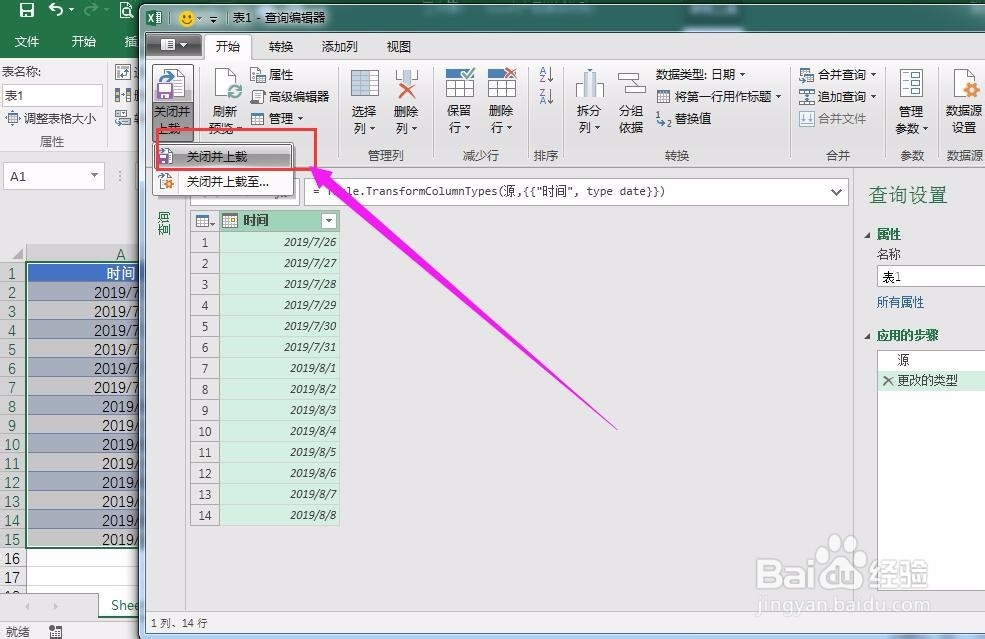Click 调整表格大小 in Excel
Image resolution: width=985 pixels, height=639 pixels.
51,118
